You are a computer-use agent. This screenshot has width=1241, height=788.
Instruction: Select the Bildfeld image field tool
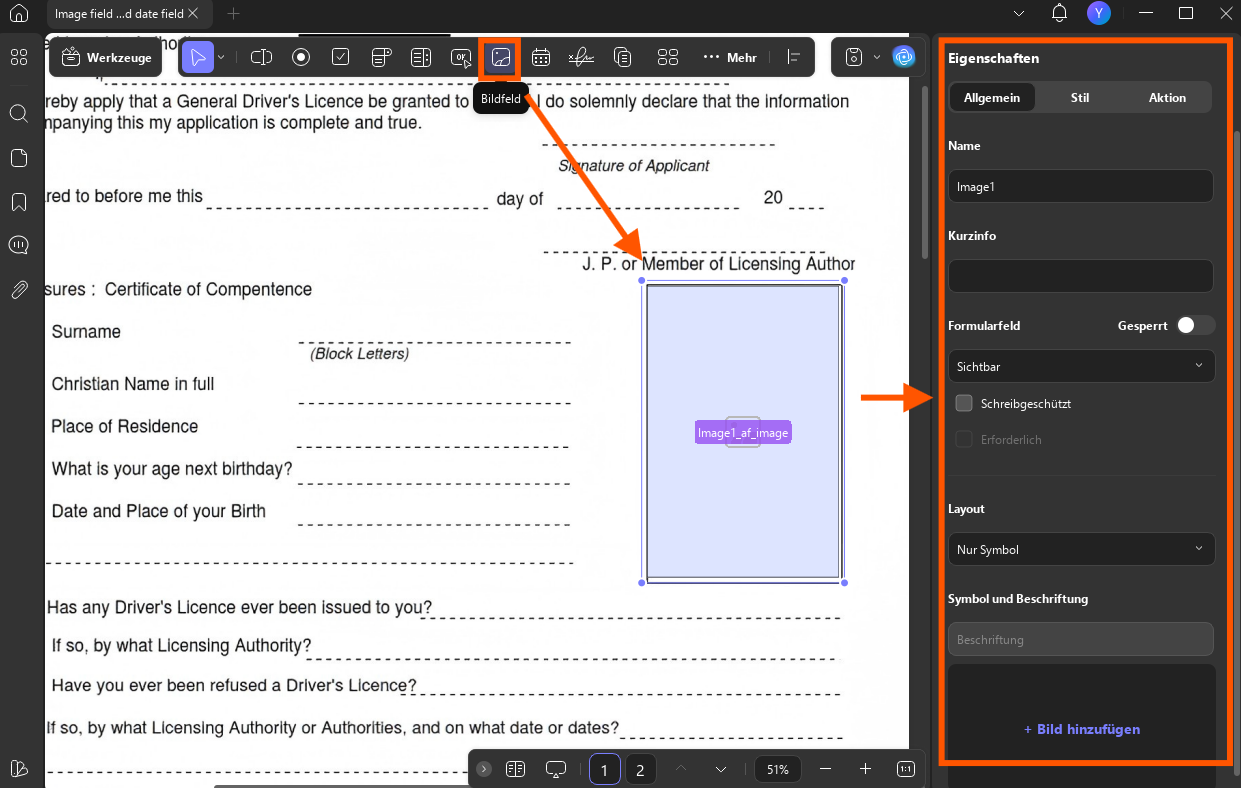point(501,58)
